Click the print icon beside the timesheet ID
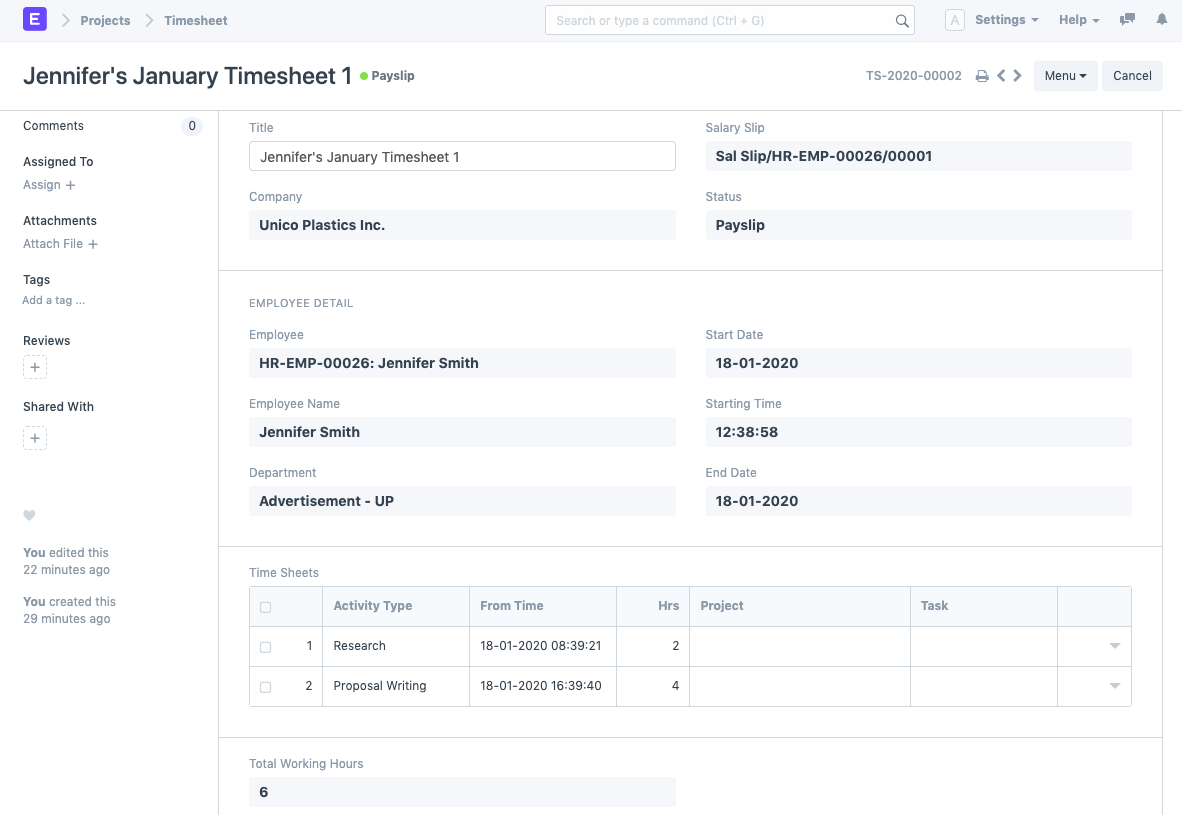The image size is (1182, 815). (x=982, y=76)
